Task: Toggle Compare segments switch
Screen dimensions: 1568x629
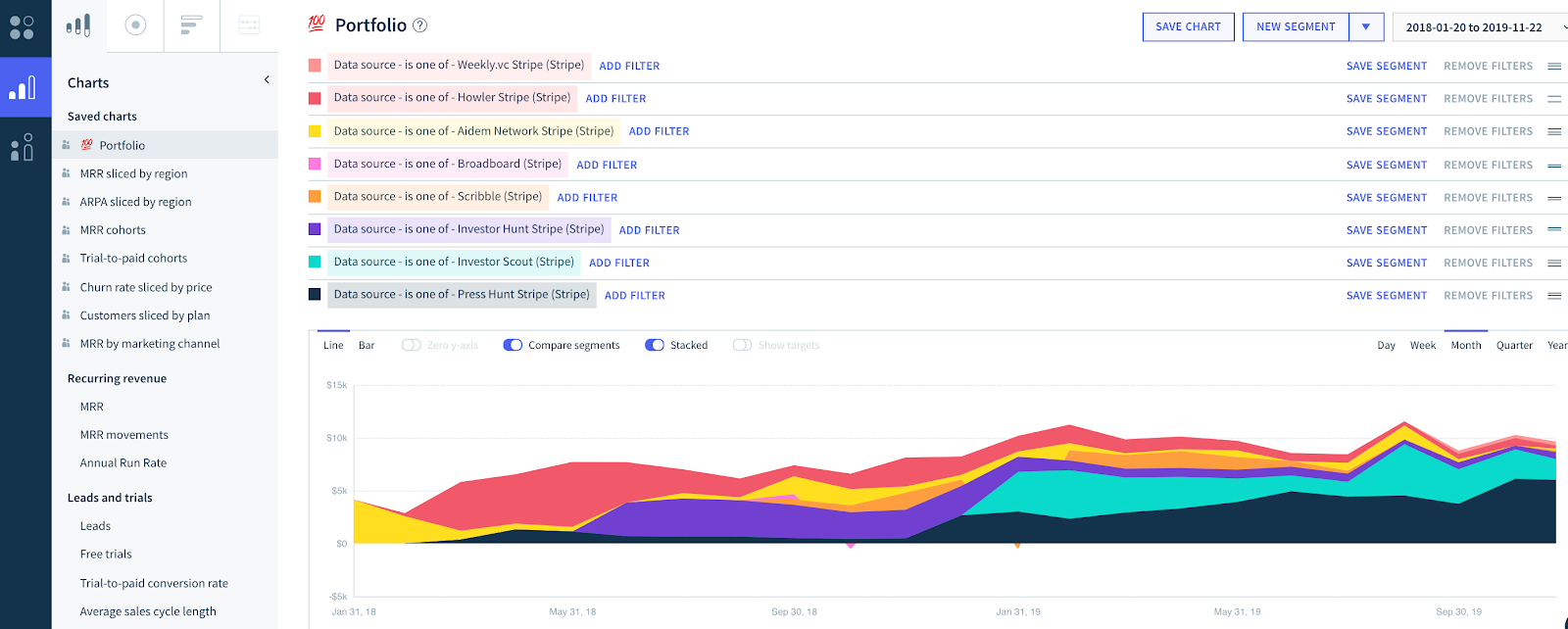Action: [513, 345]
